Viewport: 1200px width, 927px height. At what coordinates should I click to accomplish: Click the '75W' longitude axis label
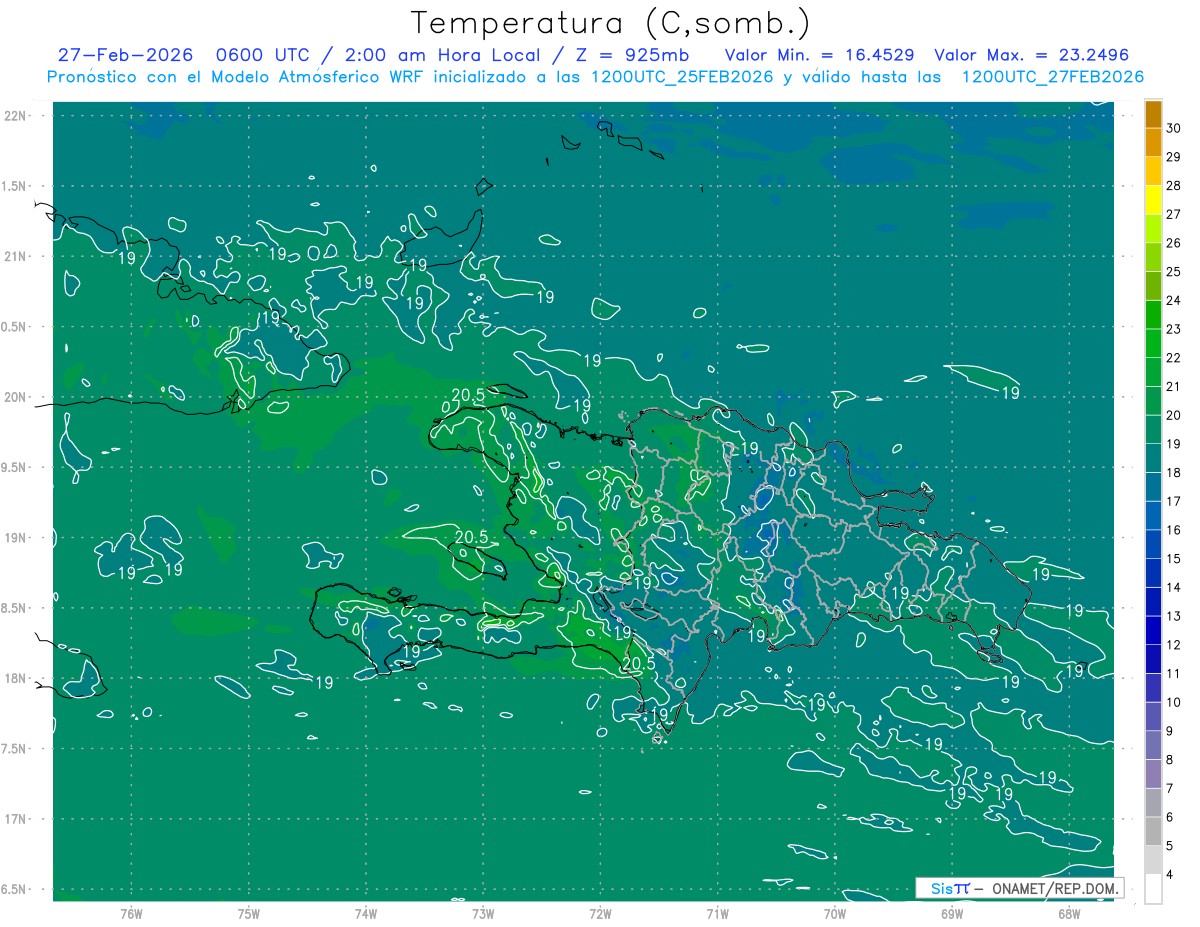point(249,913)
